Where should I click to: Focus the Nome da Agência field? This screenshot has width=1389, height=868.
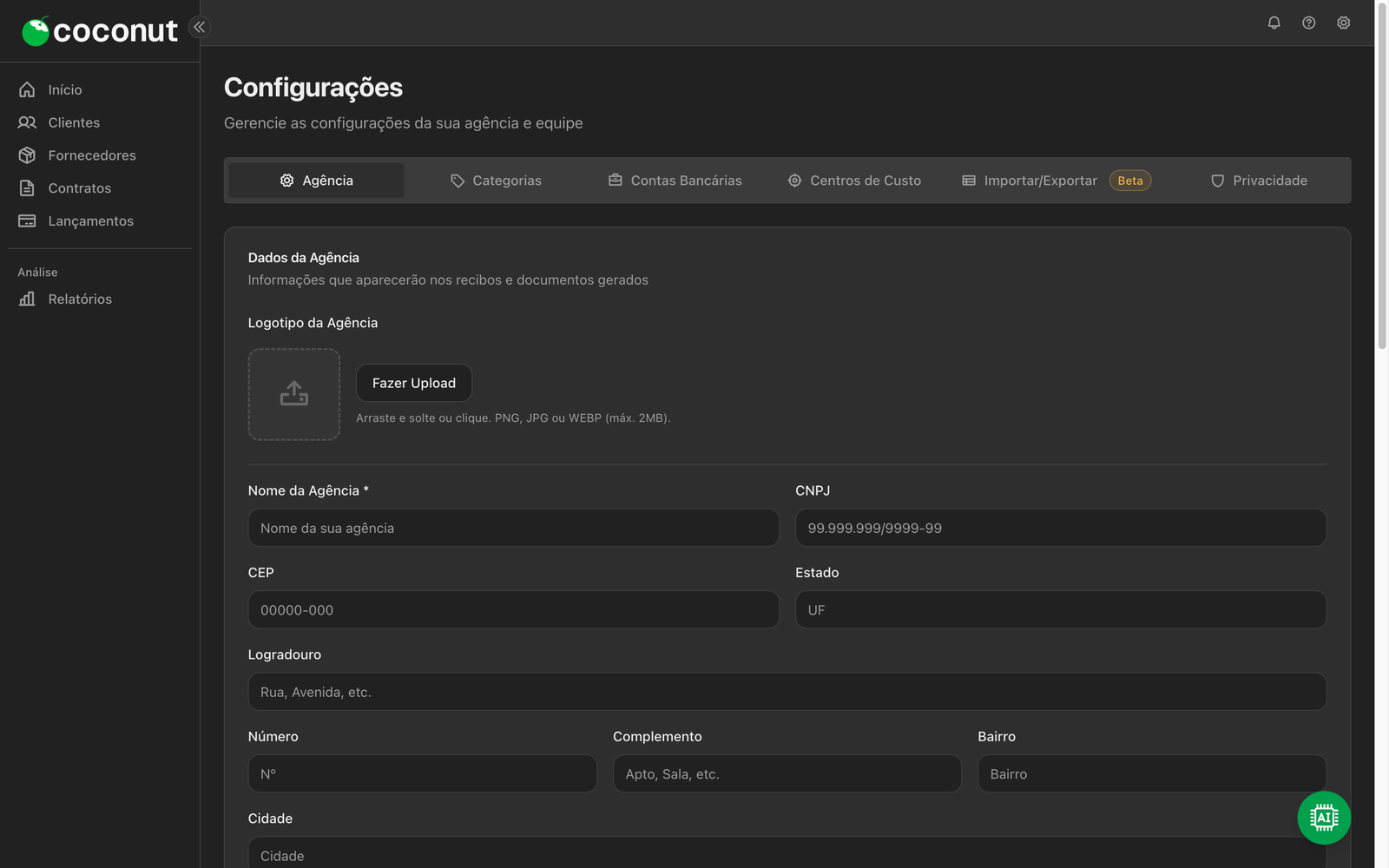513,528
